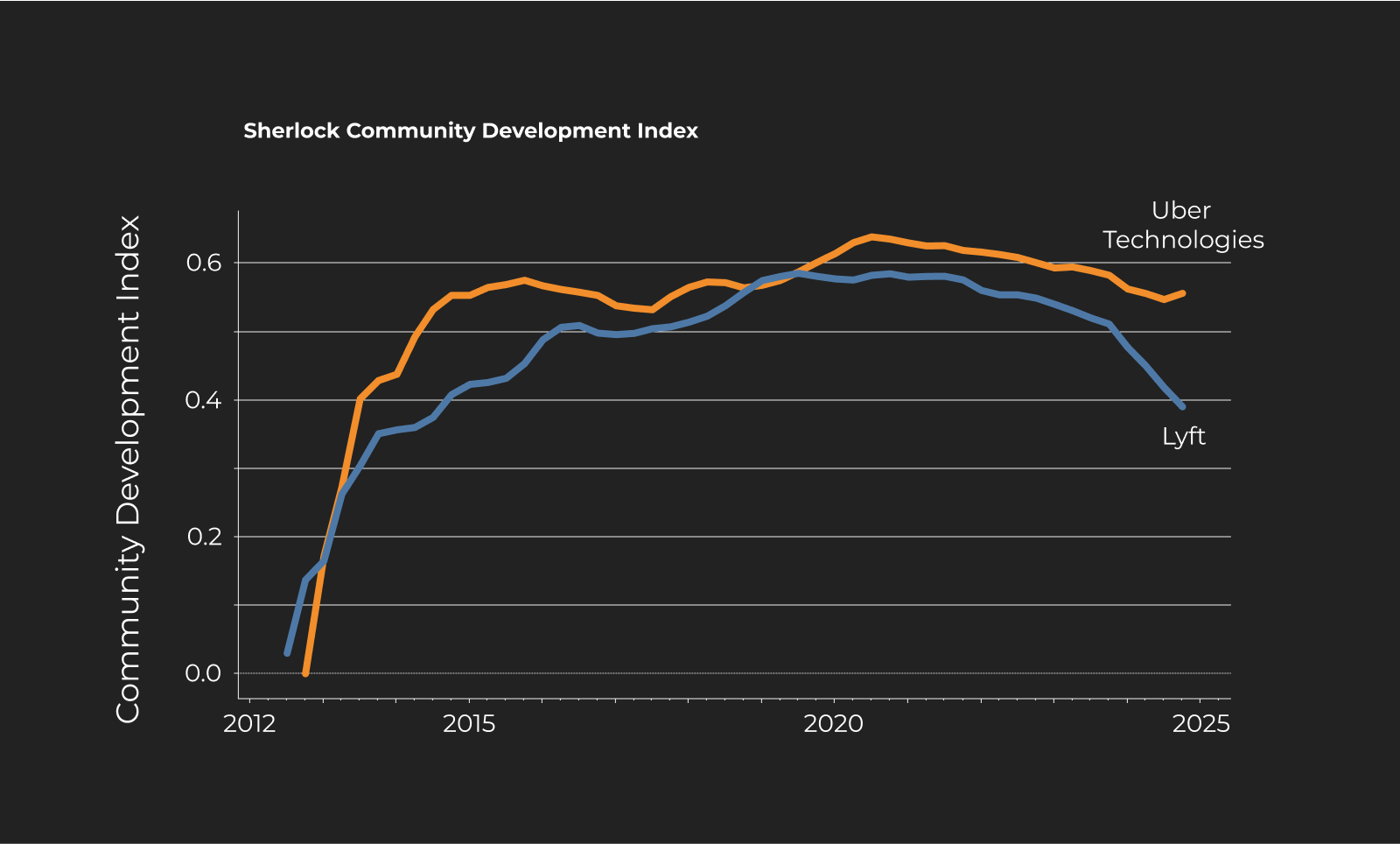Click the orange Uber line's highest peak
The image size is (1400, 844).
pyautogui.click(x=871, y=236)
